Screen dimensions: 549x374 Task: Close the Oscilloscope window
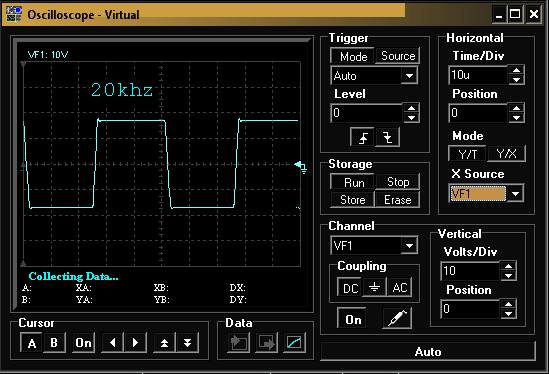pos(534,14)
